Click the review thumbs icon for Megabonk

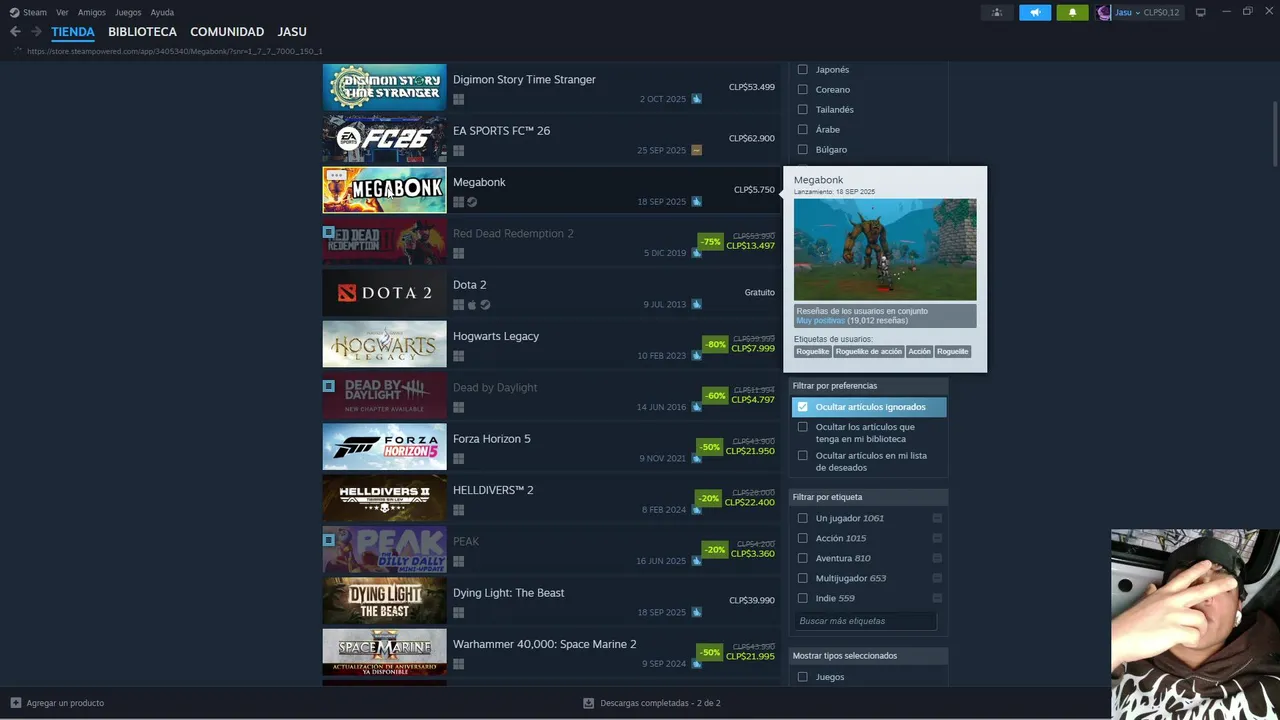click(x=696, y=202)
